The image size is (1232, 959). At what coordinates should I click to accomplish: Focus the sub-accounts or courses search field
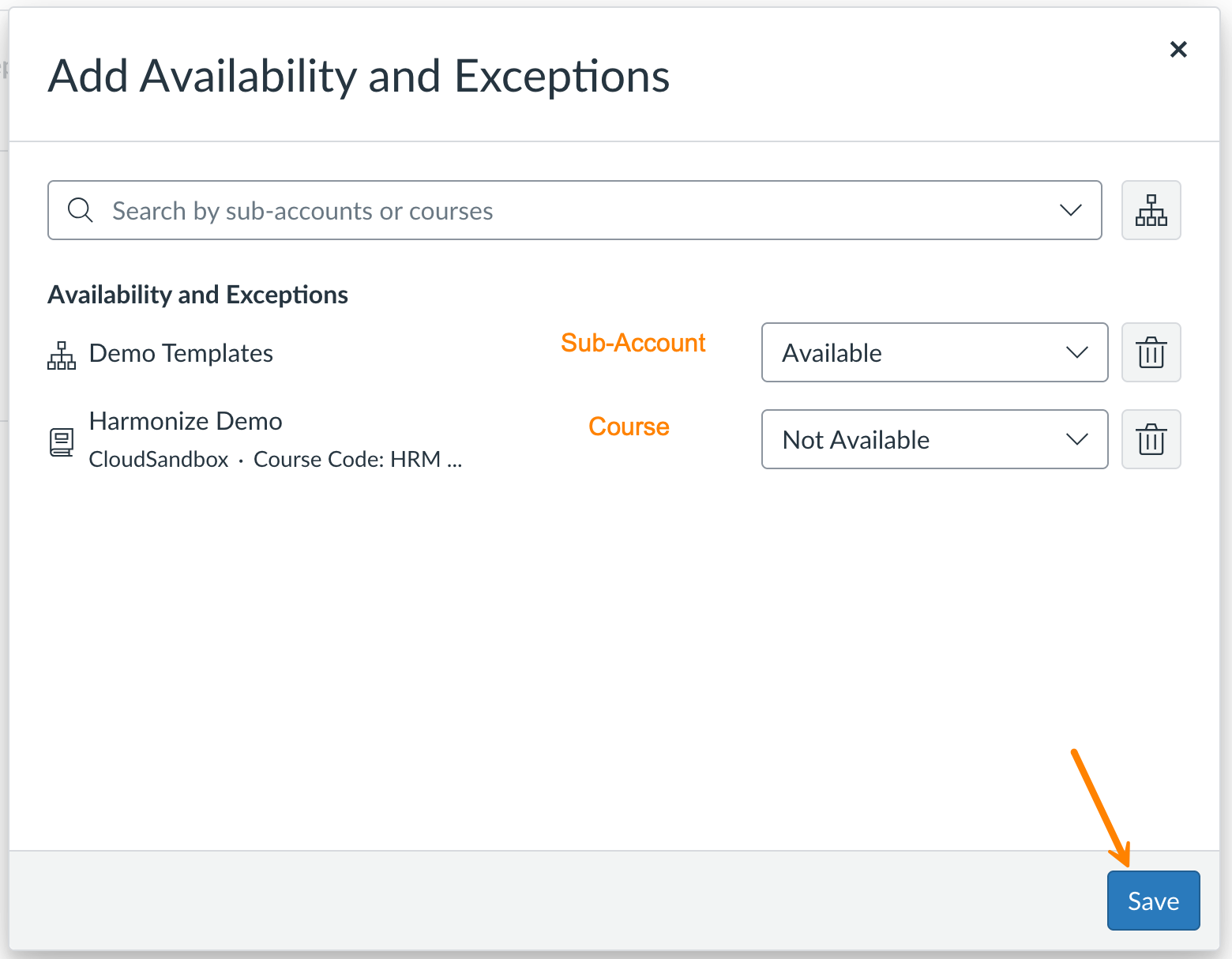(x=575, y=210)
